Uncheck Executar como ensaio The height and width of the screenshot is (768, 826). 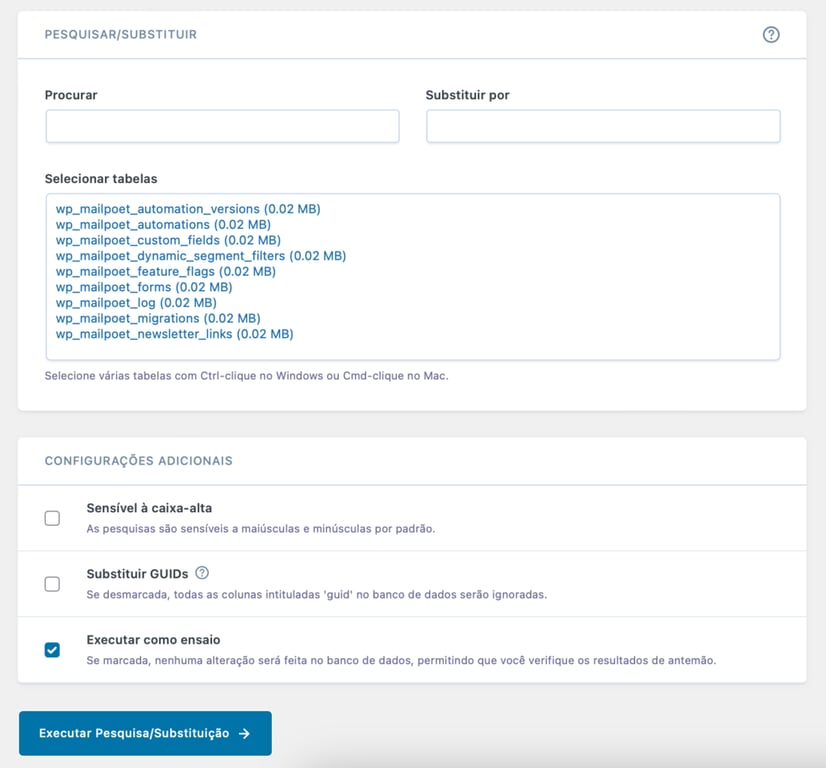[x=52, y=648]
